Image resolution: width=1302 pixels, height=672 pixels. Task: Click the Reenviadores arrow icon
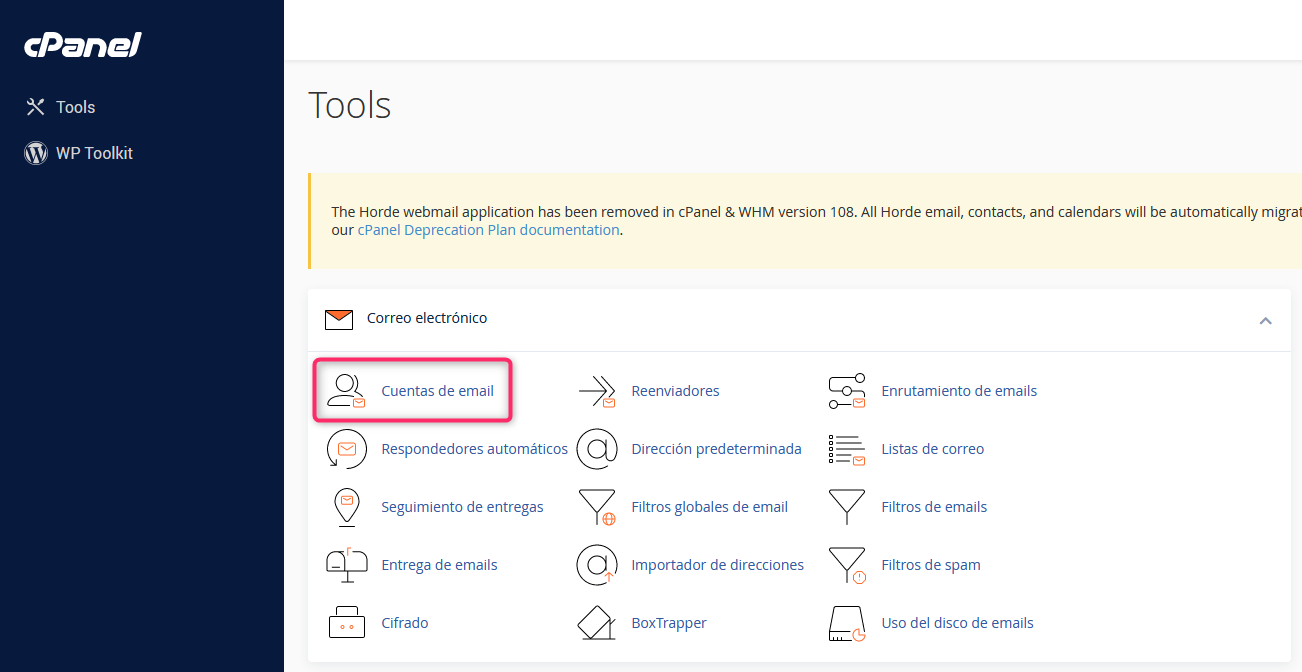pyautogui.click(x=597, y=391)
